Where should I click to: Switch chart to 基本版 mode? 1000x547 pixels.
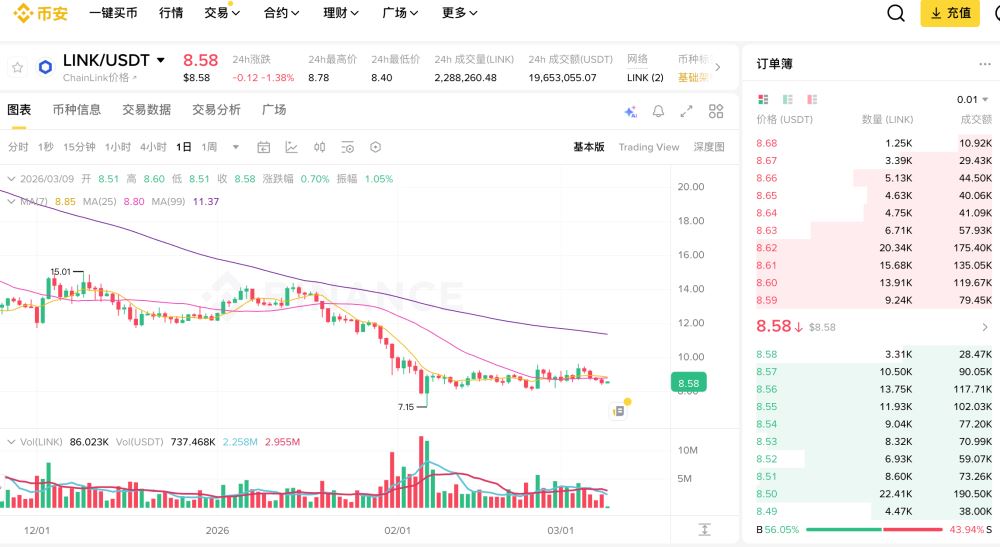pyautogui.click(x=589, y=147)
